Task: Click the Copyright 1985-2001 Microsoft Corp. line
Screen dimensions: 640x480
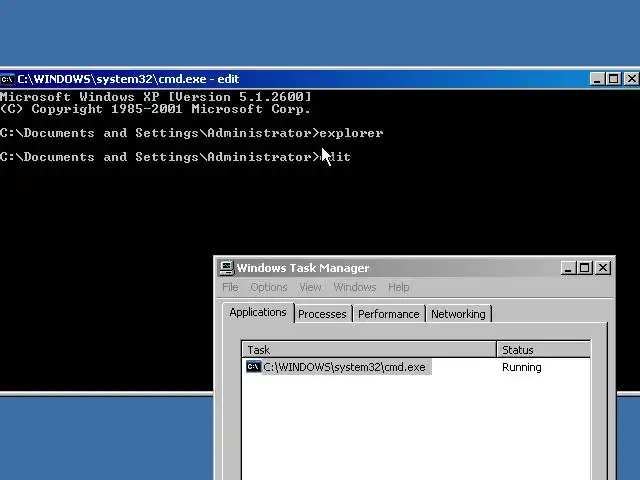Action: [156, 109]
